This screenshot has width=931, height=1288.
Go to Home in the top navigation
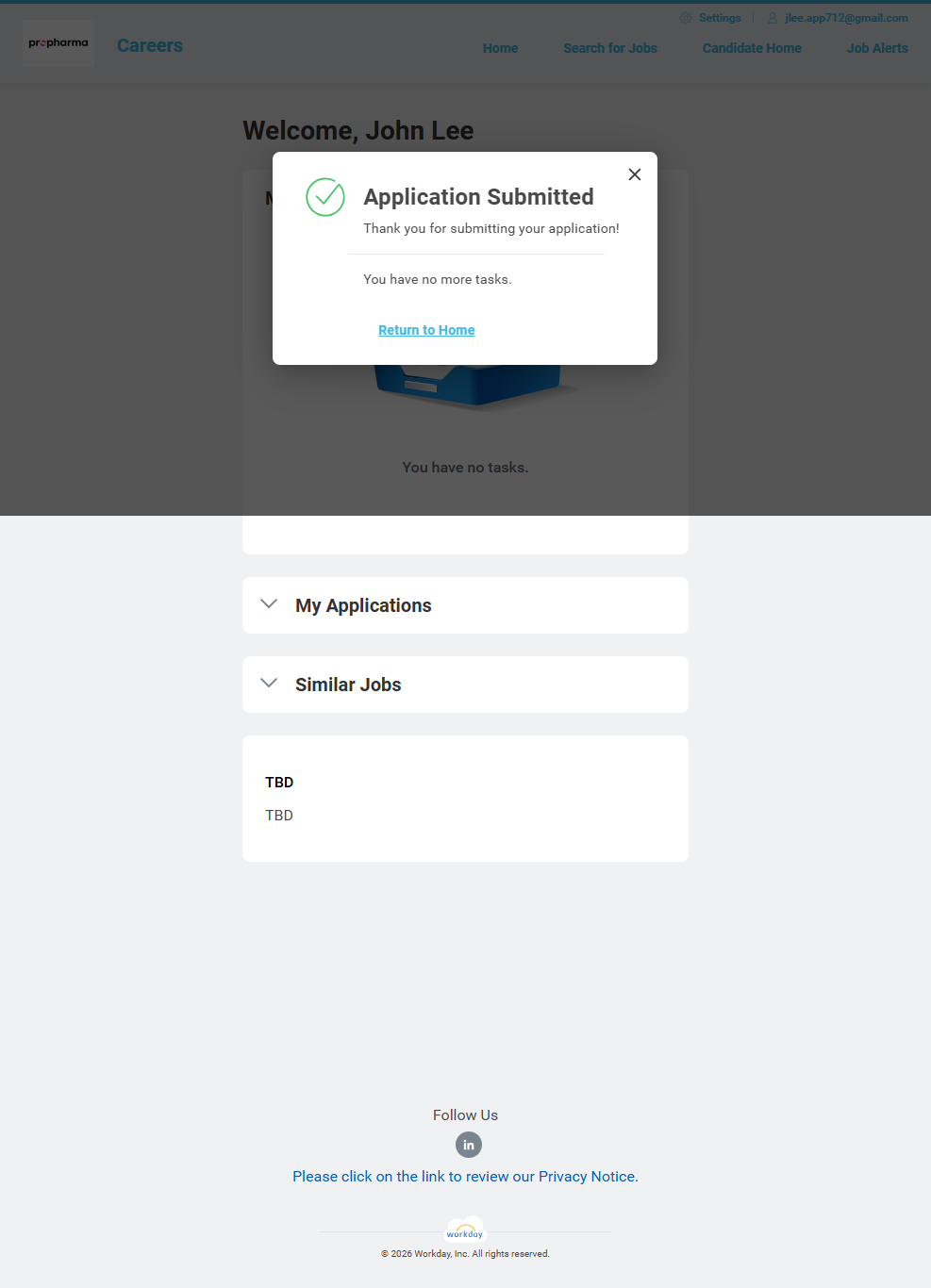[500, 48]
